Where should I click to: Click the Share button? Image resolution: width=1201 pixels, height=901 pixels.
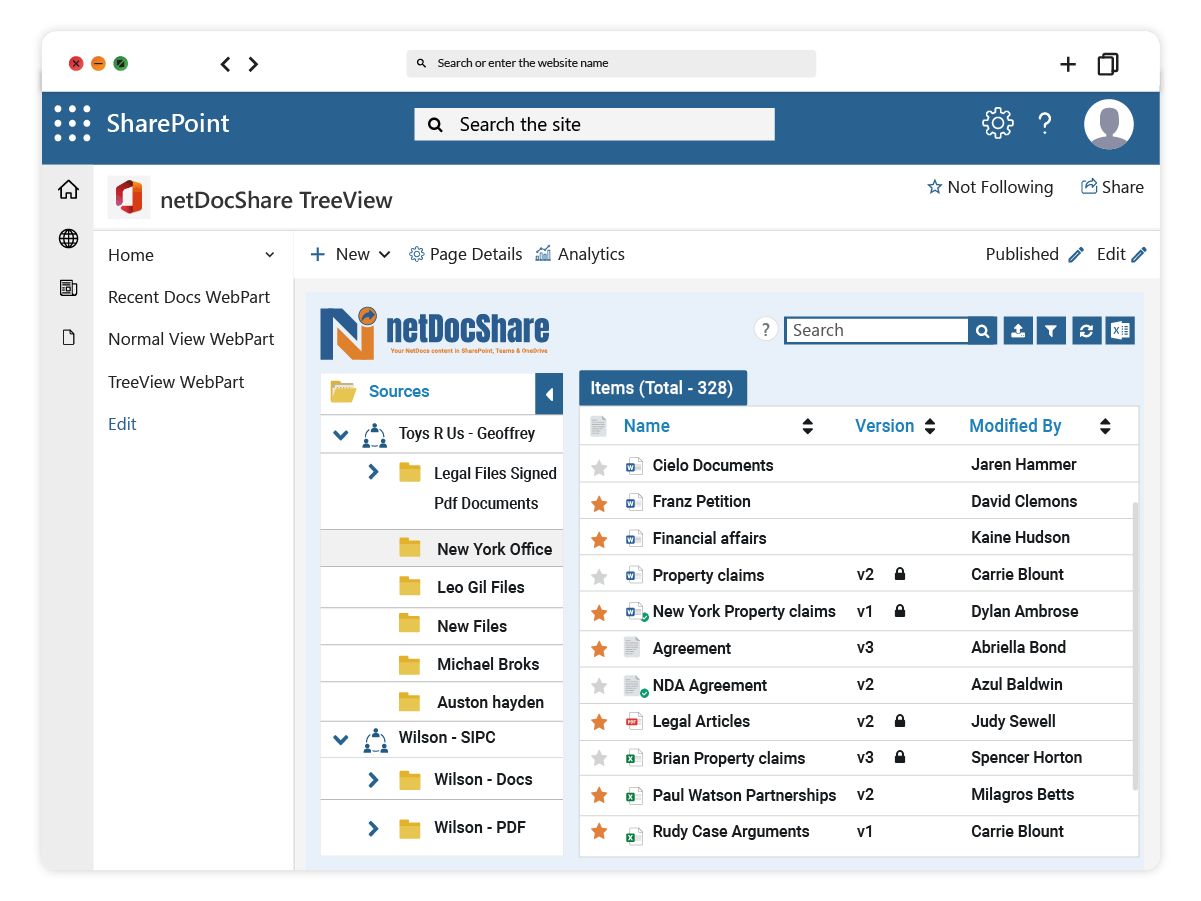click(1112, 187)
